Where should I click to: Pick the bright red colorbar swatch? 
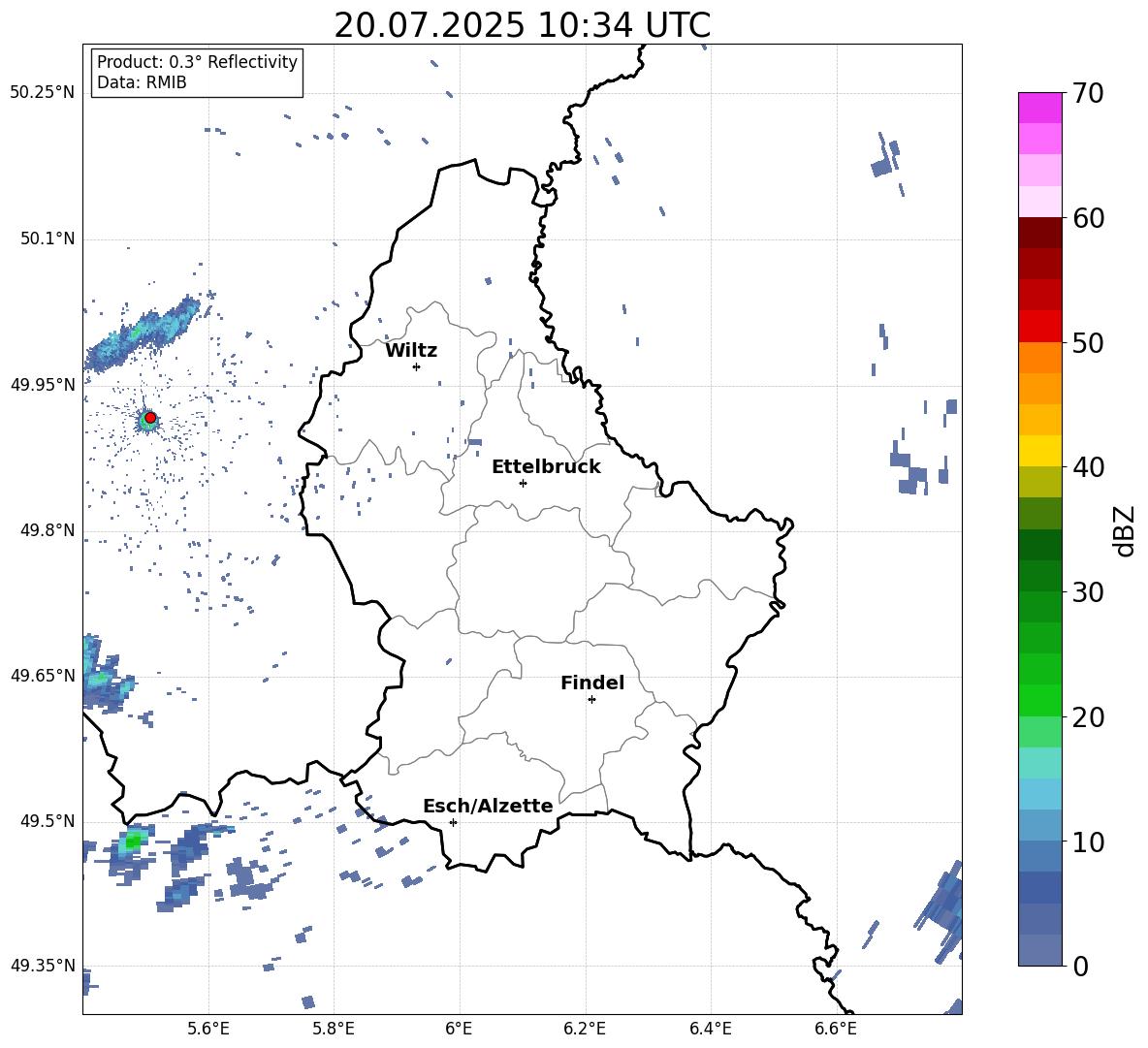coord(1040,327)
